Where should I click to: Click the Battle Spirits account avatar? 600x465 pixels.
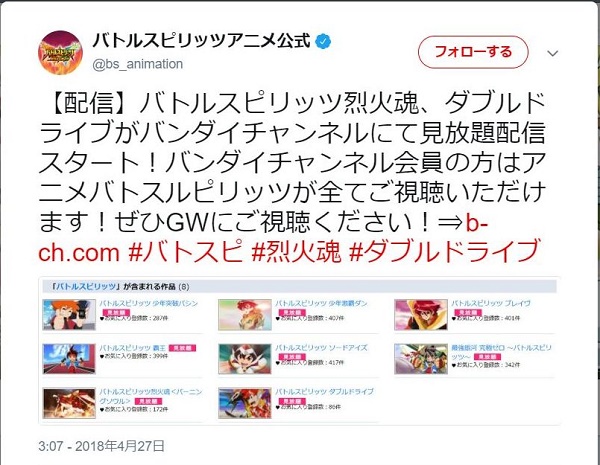tap(60, 52)
